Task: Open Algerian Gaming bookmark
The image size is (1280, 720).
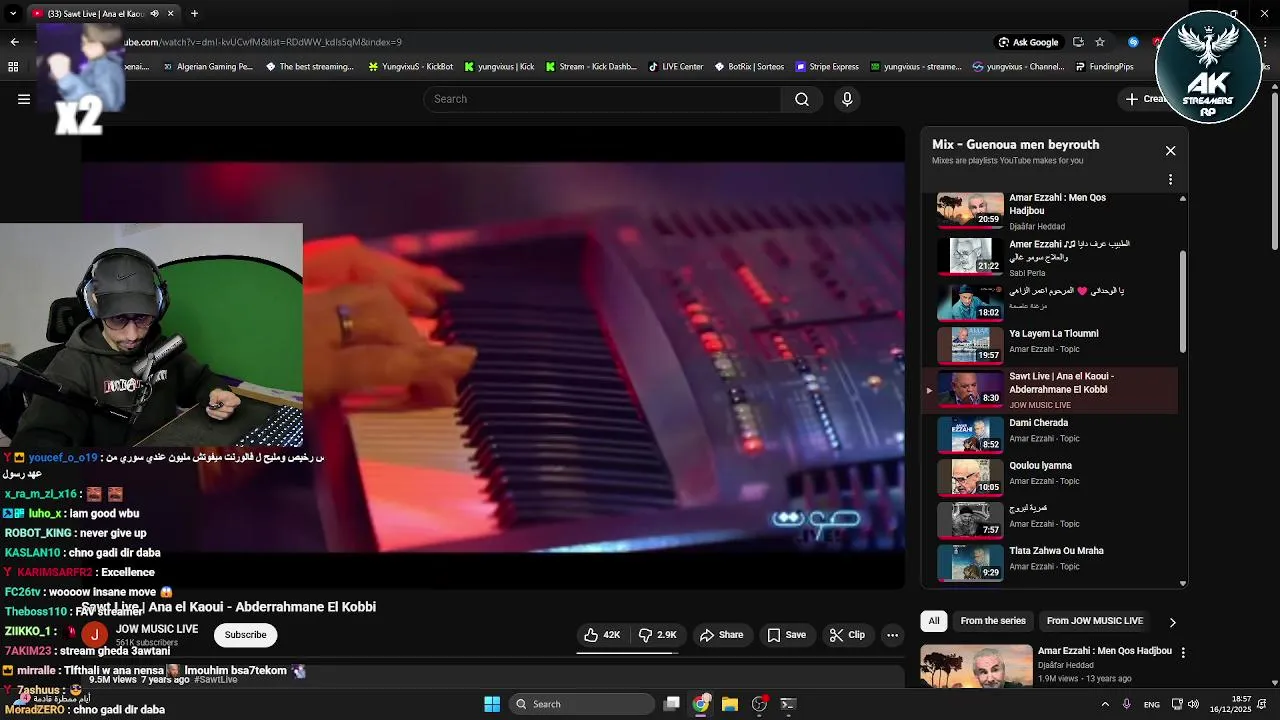Action: (207, 67)
